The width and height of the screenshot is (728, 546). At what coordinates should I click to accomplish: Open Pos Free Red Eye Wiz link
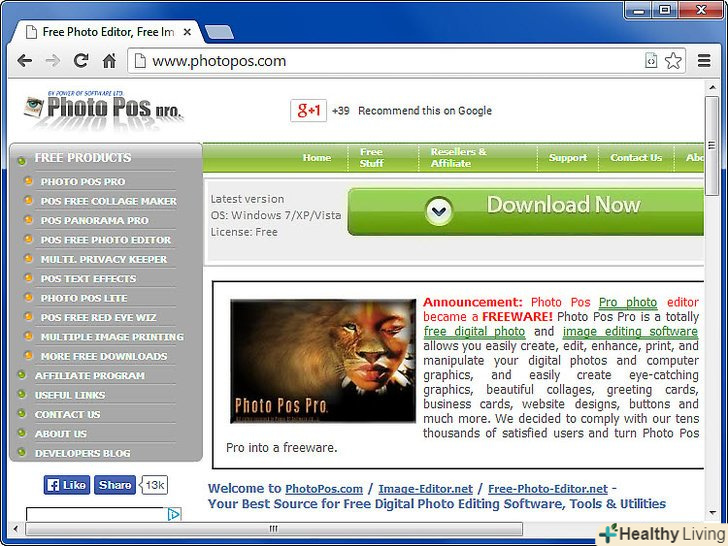pyautogui.click(x=98, y=318)
